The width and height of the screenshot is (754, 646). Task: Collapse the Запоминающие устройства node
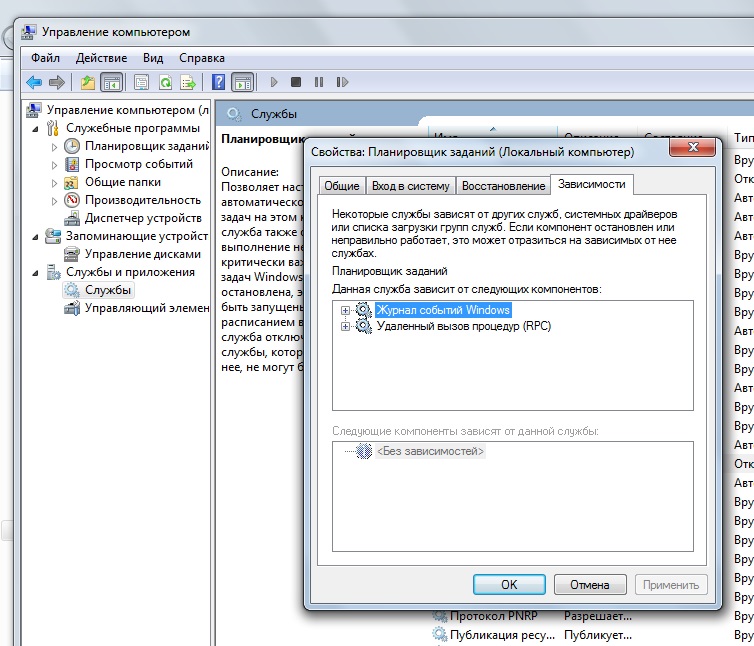click(35, 237)
